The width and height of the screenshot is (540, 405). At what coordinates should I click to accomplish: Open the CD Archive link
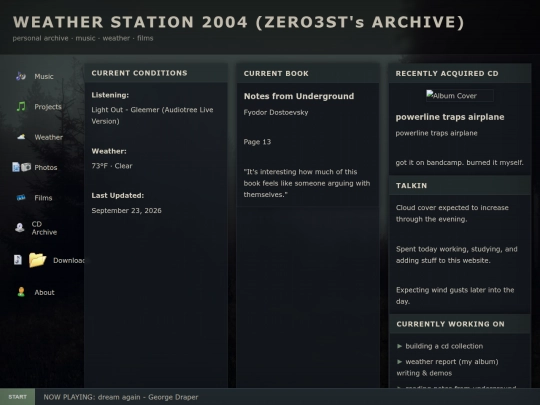[44, 228]
